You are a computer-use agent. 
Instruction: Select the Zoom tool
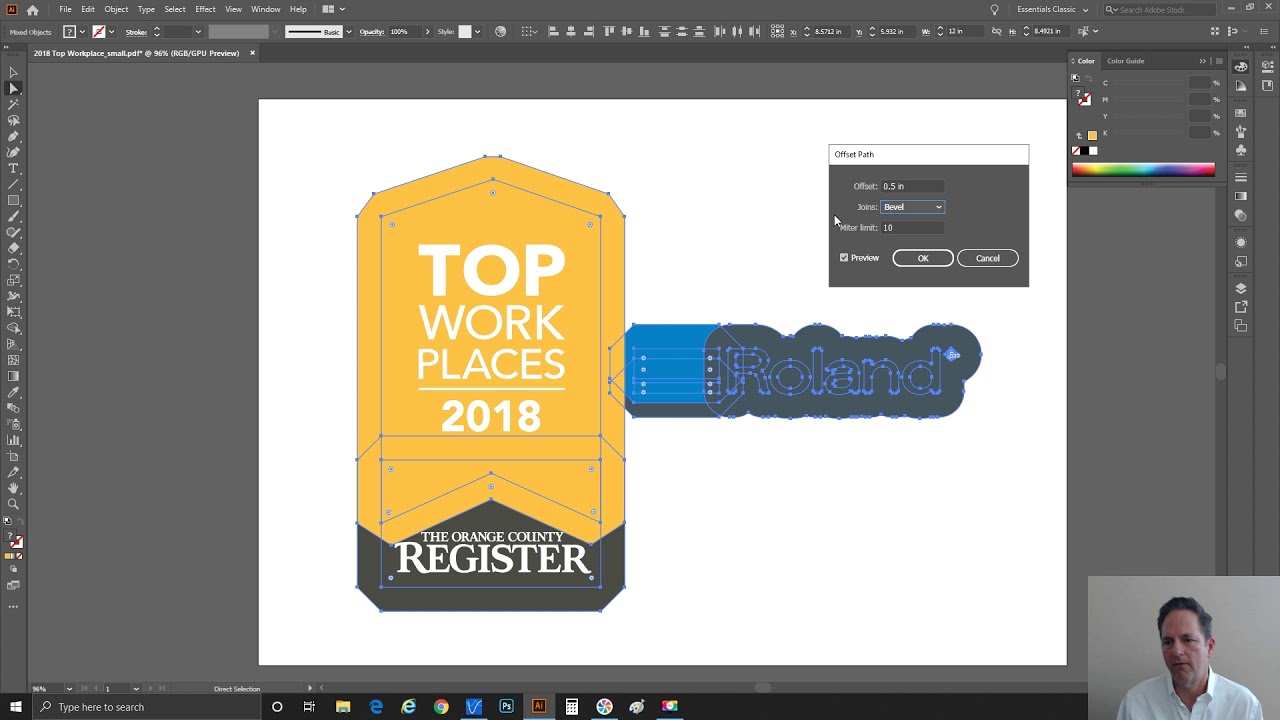coord(13,504)
